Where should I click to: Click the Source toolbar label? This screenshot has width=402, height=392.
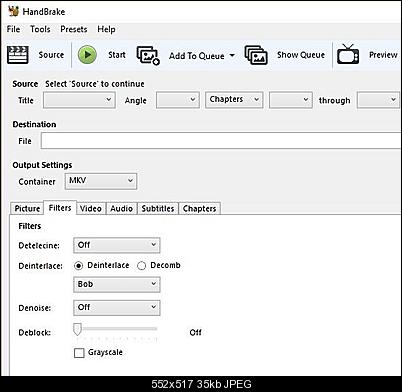click(51, 55)
